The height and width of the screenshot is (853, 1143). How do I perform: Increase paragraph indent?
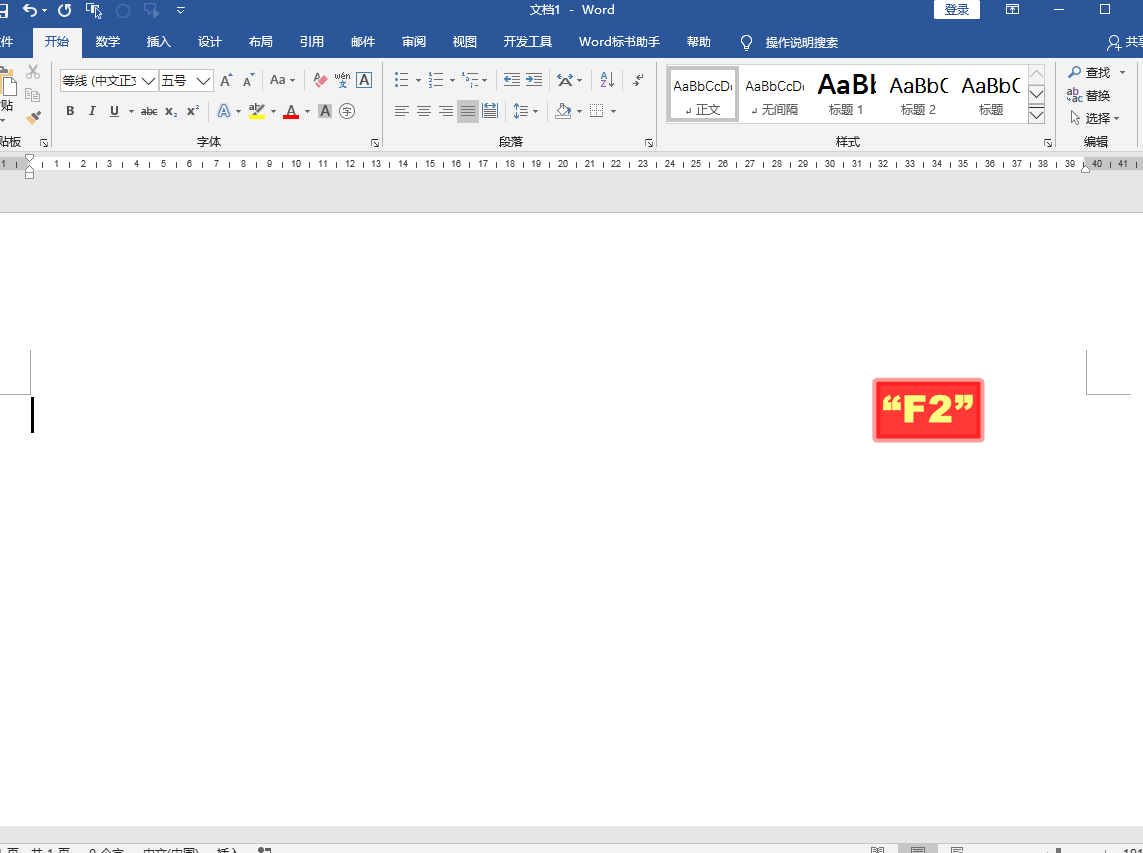pos(534,79)
